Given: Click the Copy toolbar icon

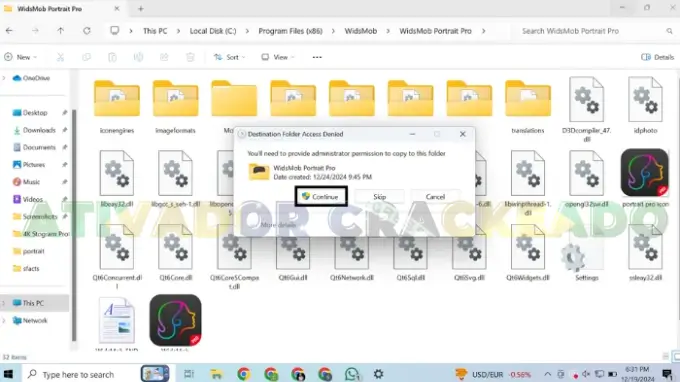Looking at the screenshot, I should pyautogui.click(x=86, y=57).
